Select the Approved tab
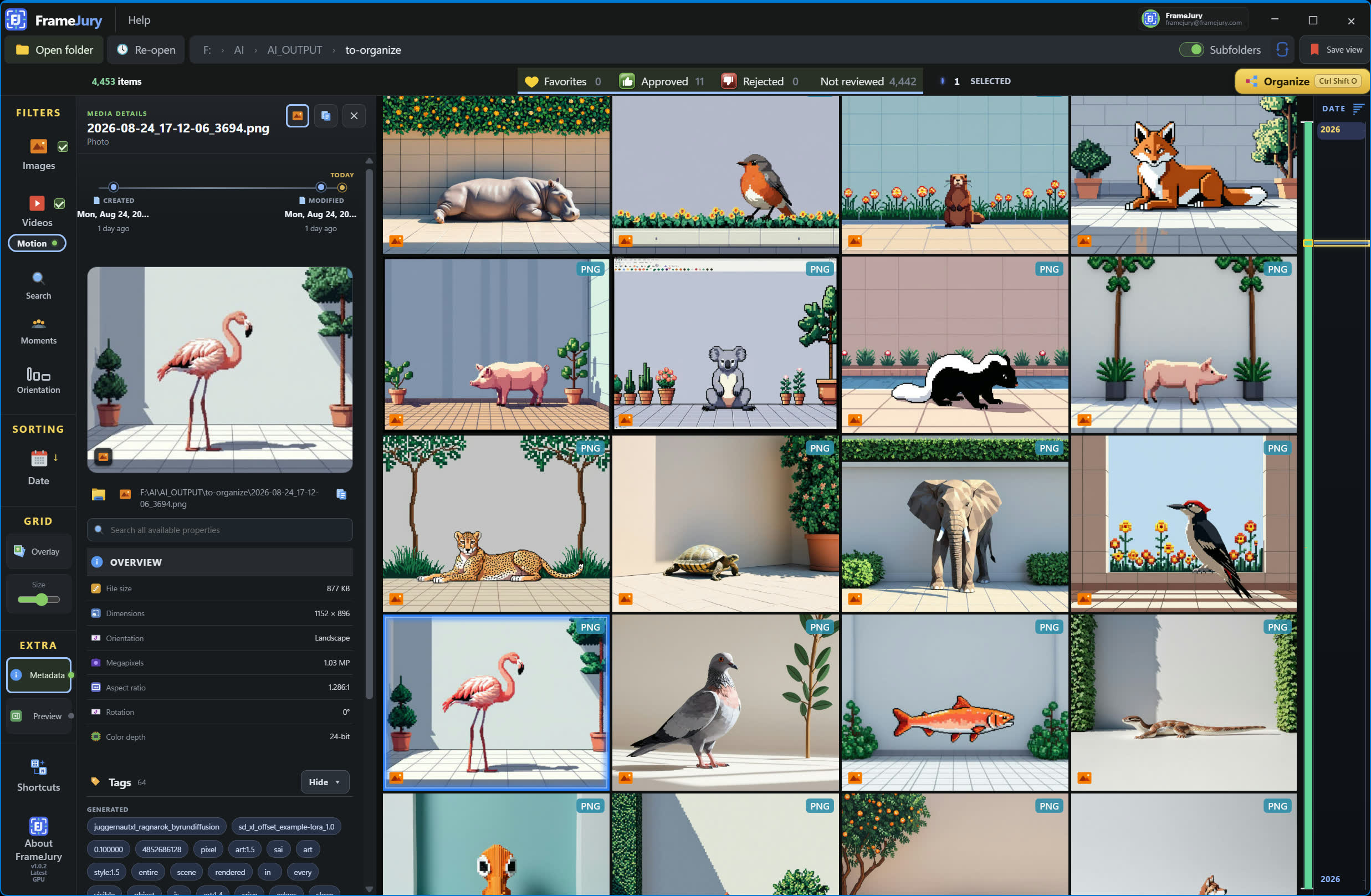Viewport: 1371px width, 896px height. [x=661, y=81]
